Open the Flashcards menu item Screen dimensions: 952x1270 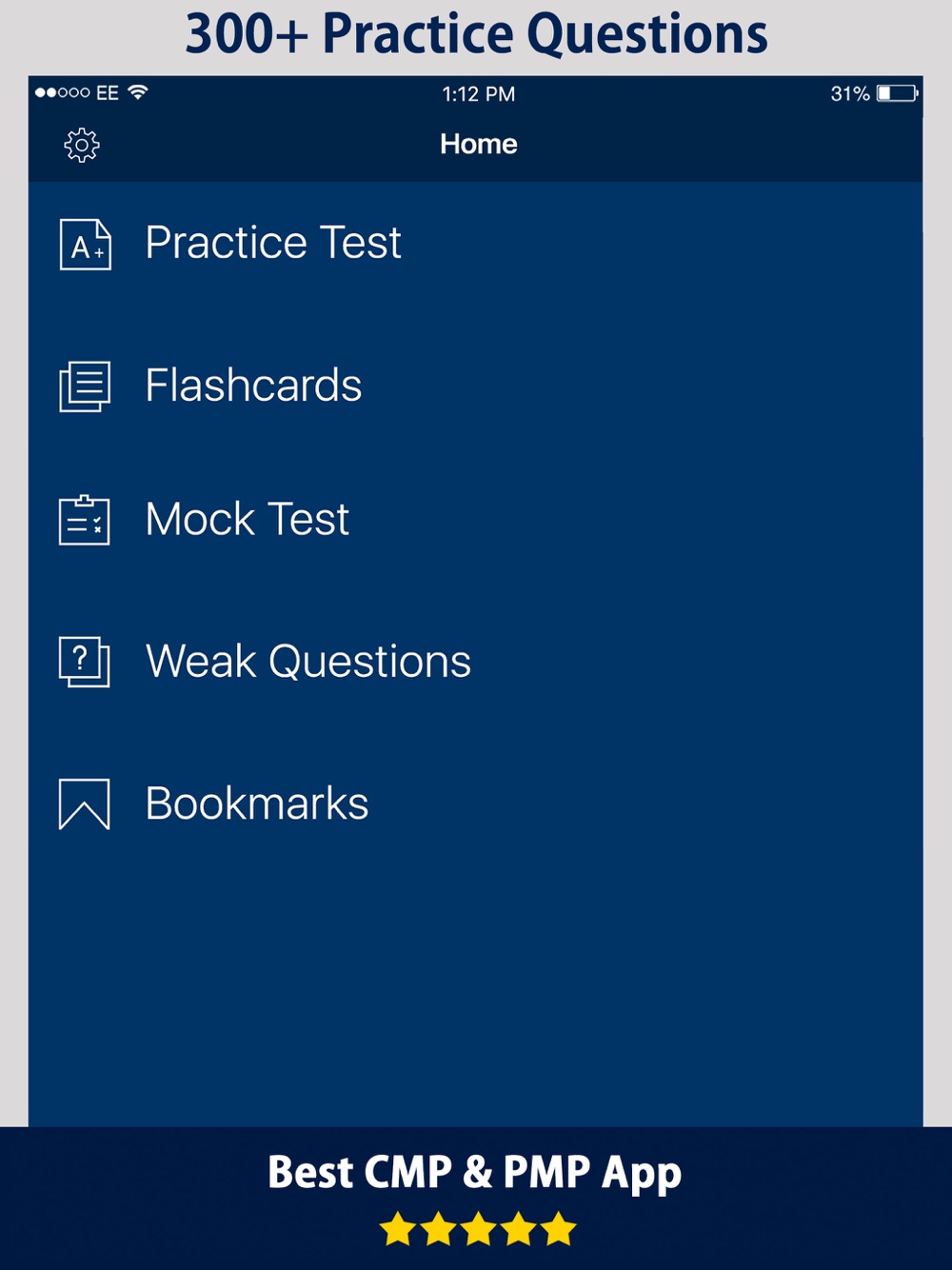pos(476,387)
